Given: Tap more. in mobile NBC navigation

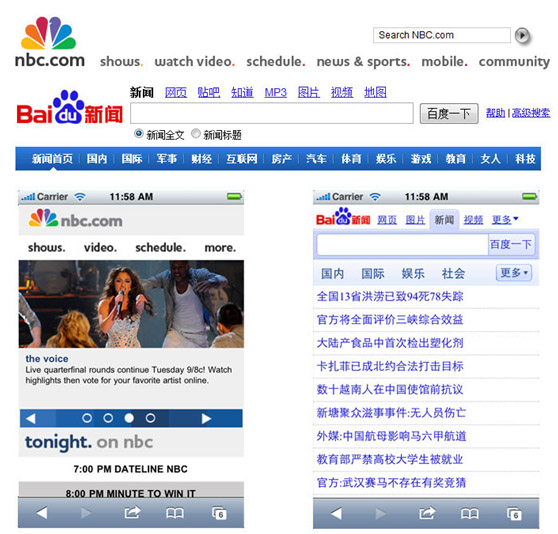Looking at the screenshot, I should [x=220, y=247].
